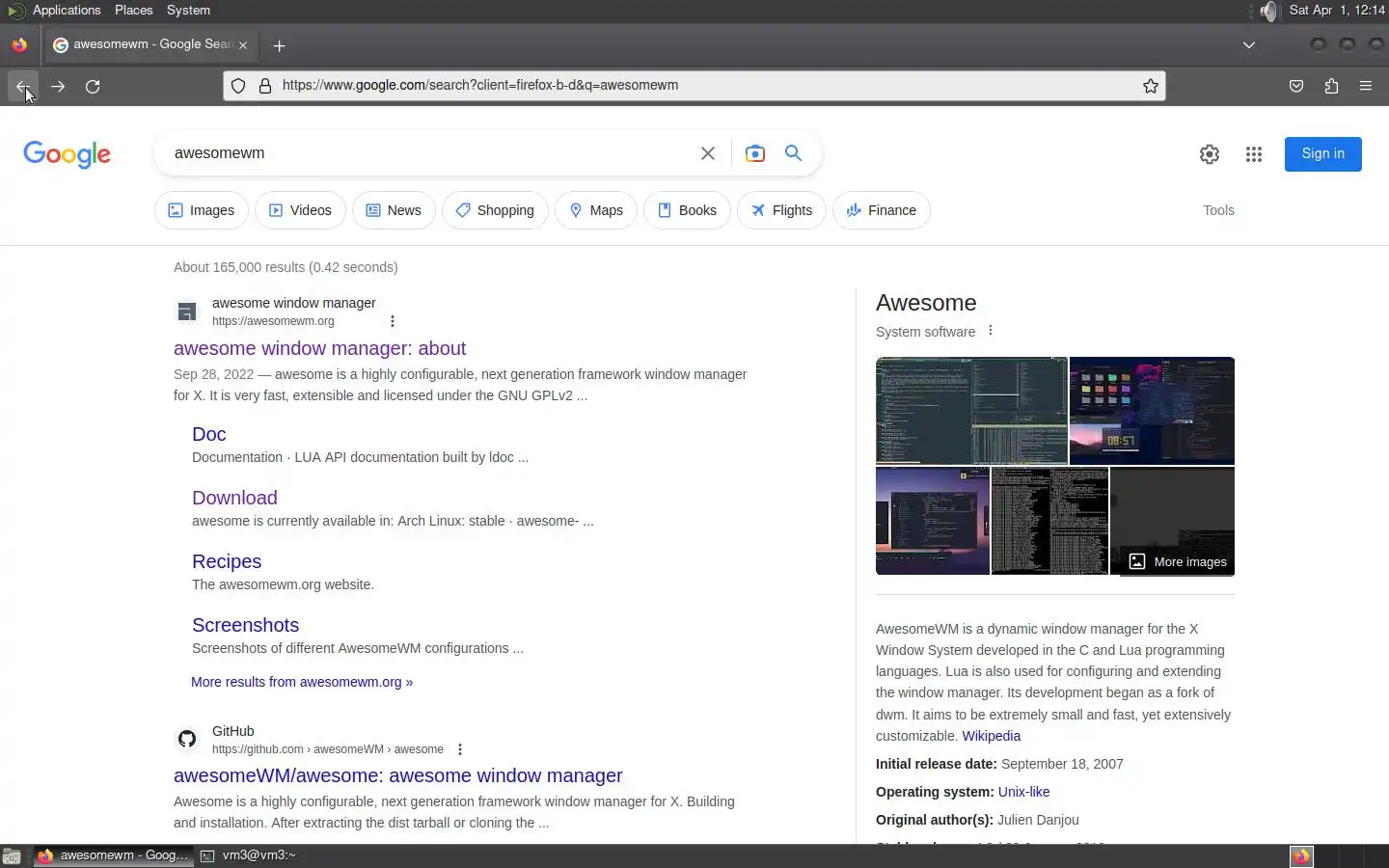Open the purple desktop thumbnail

pyautogui.click(x=933, y=521)
